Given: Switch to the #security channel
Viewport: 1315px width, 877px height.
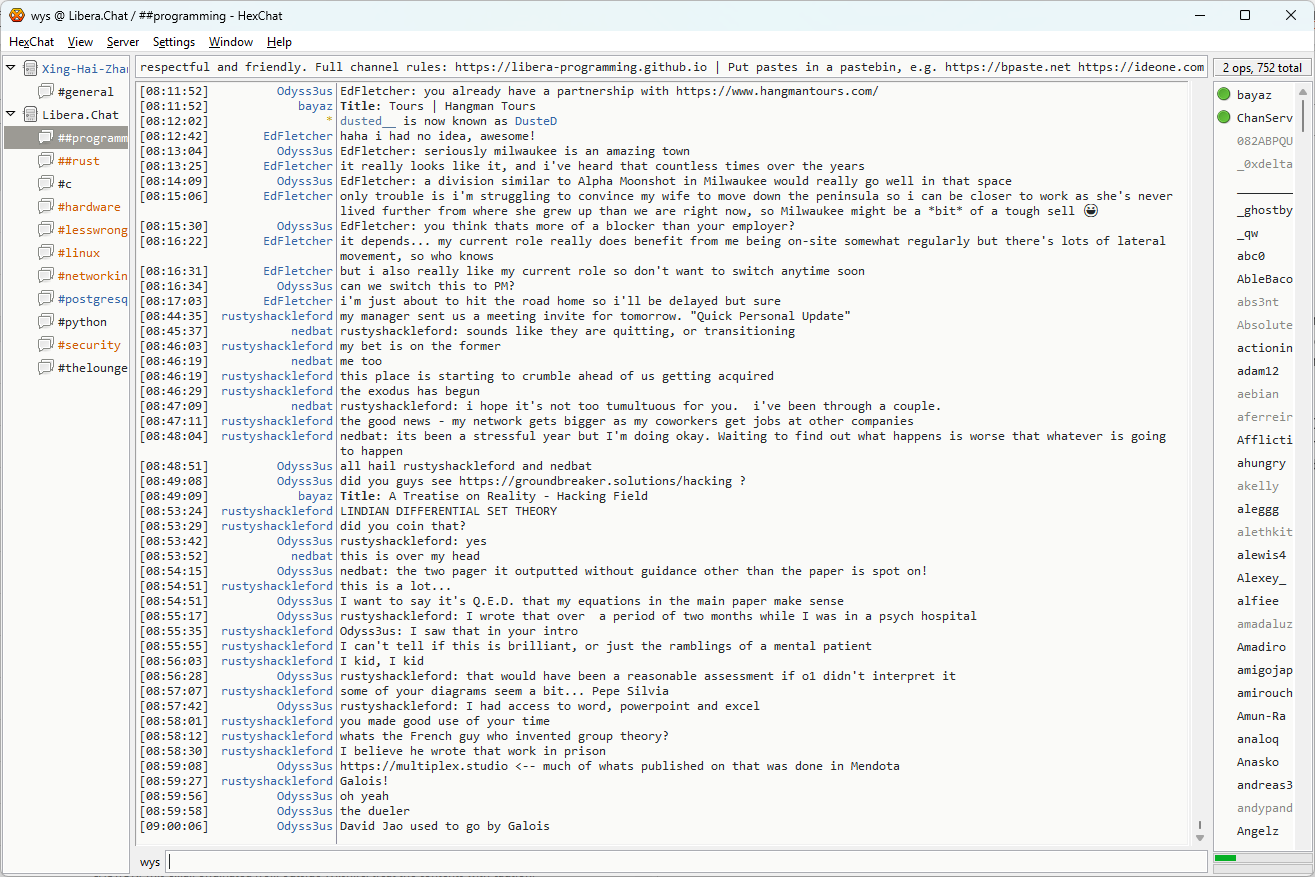Looking at the screenshot, I should 89,345.
